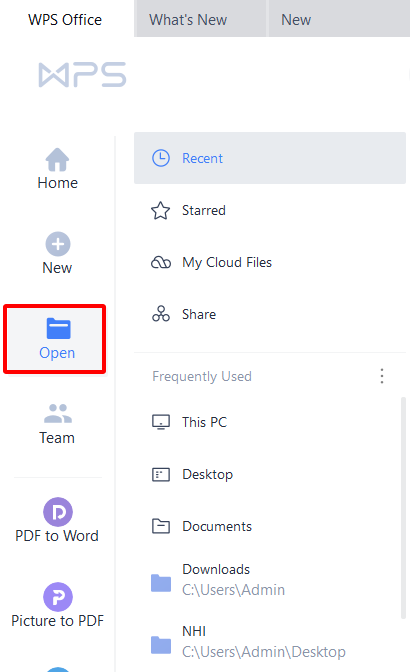Open Documents location label
The height and width of the screenshot is (672, 410).
[217, 526]
